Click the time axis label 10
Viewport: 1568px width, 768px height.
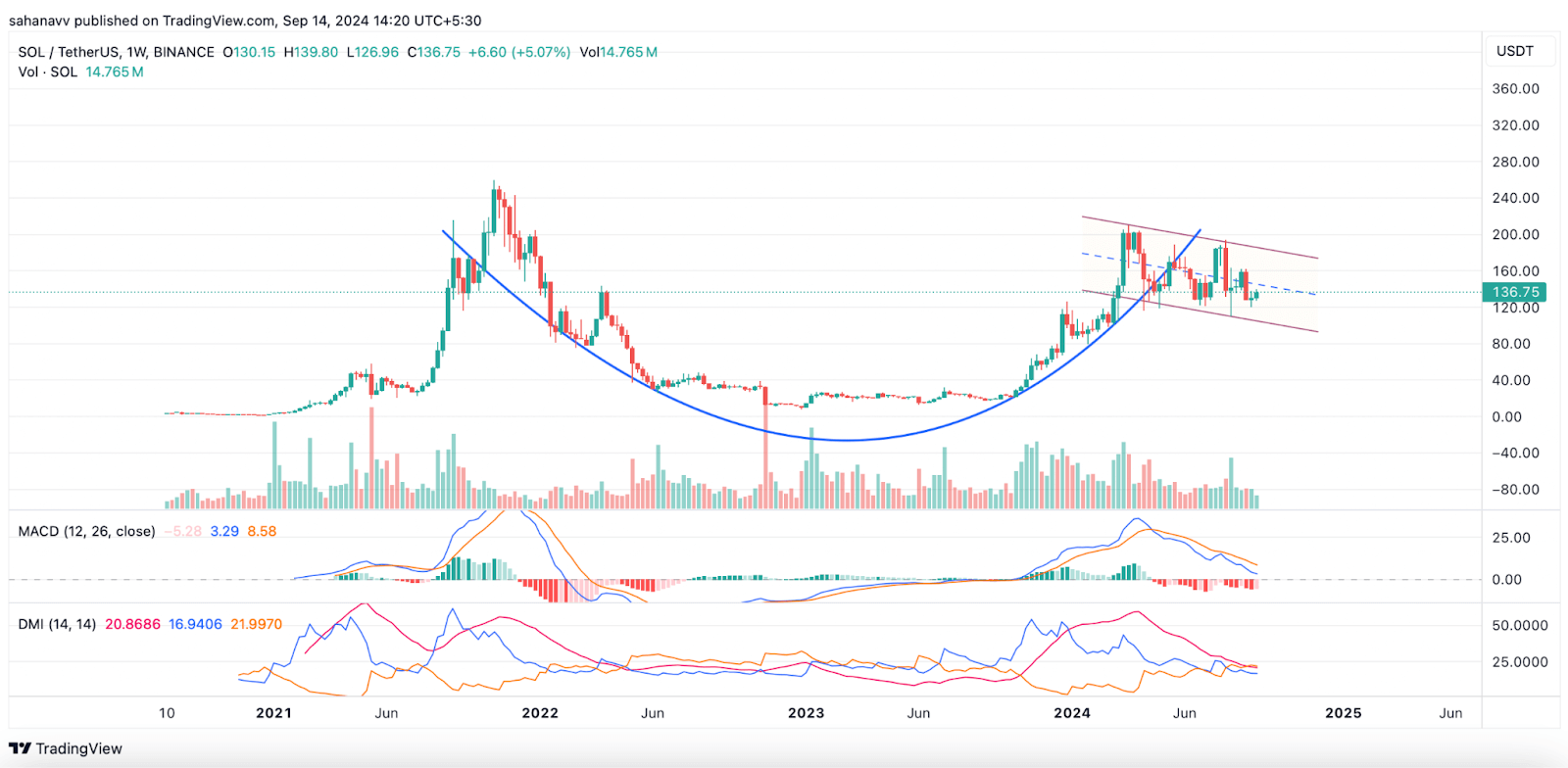point(168,713)
